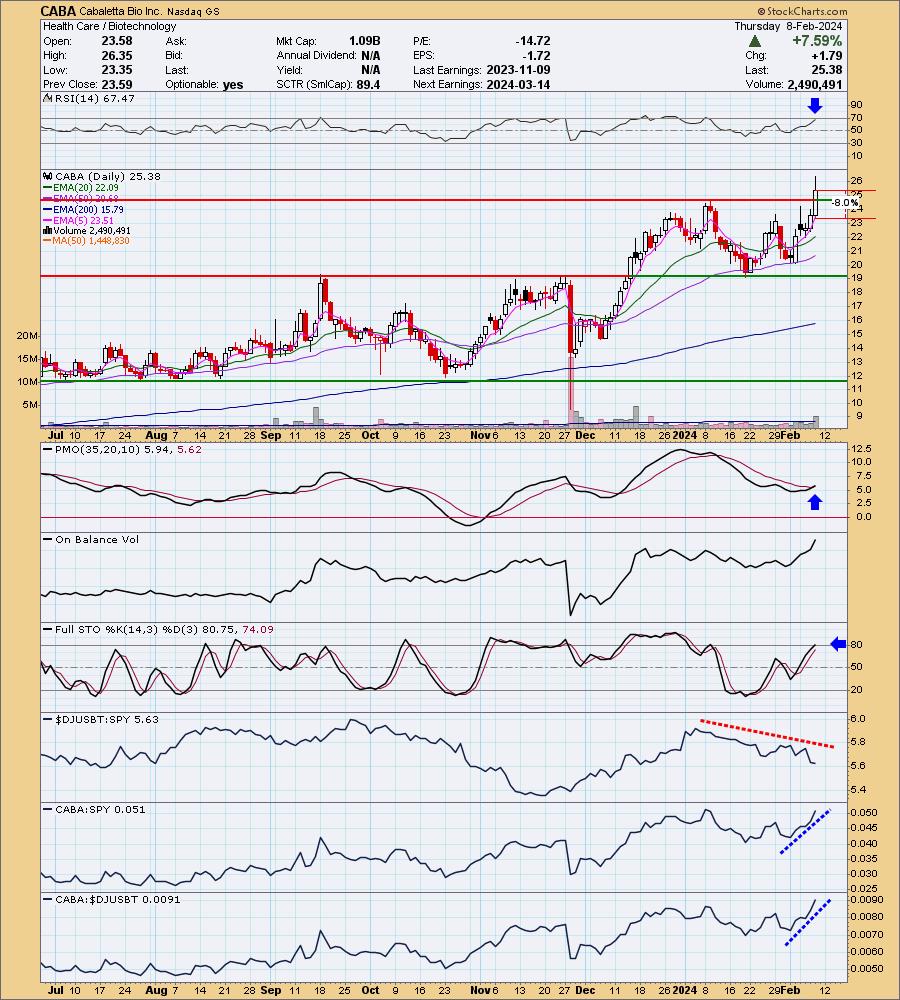900x1000 pixels.
Task: Click the Prev Close 23.59 value
Action: tap(117, 85)
